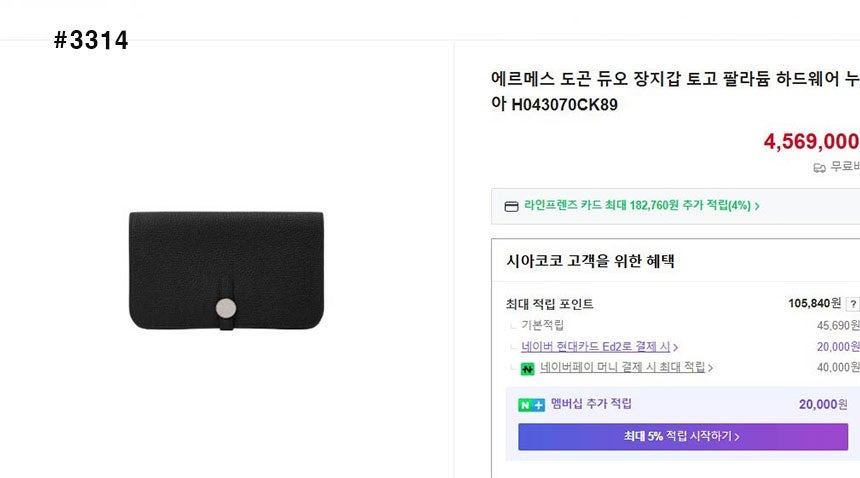Click the question mark help icon beside 105,840원
The width and height of the screenshot is (860, 478).
click(x=852, y=304)
